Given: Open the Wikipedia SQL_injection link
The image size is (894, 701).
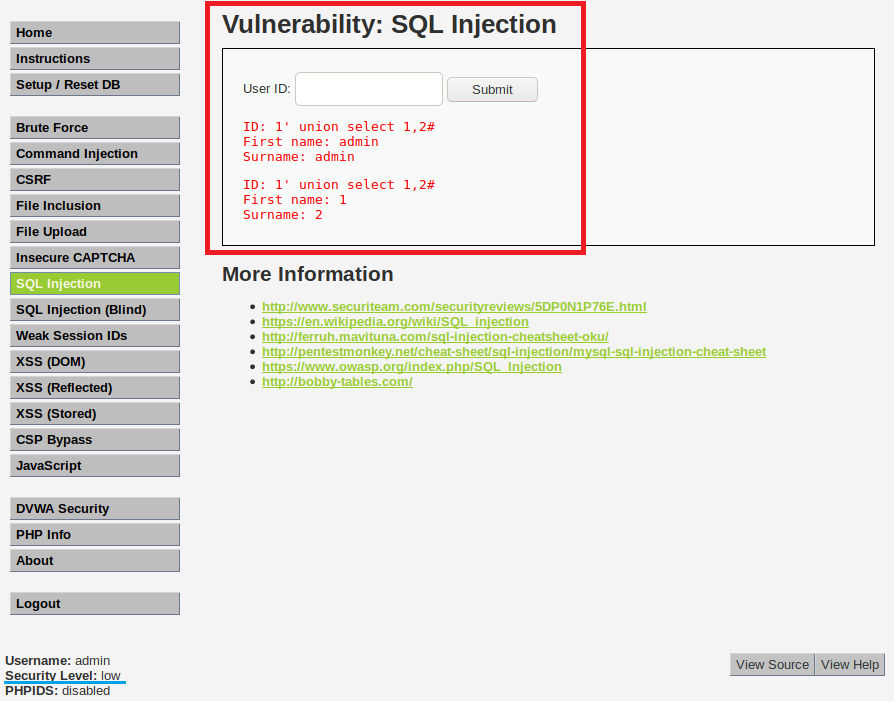Looking at the screenshot, I should 395,322.
